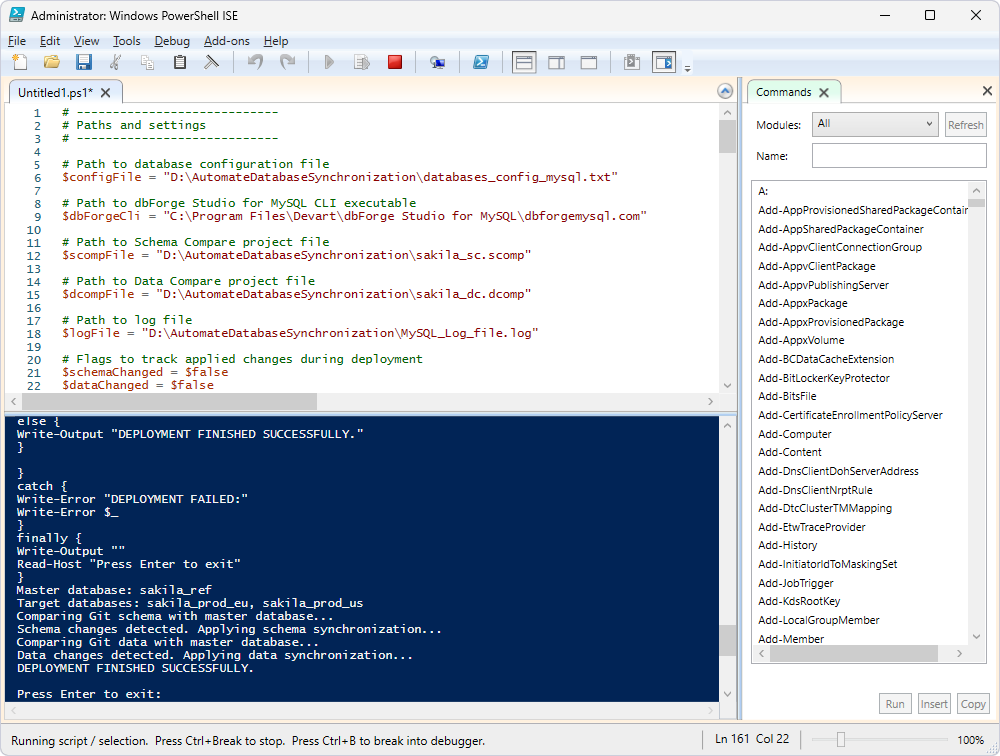This screenshot has height=756, width=1000.
Task: Insert the selected command
Action: tap(933, 703)
